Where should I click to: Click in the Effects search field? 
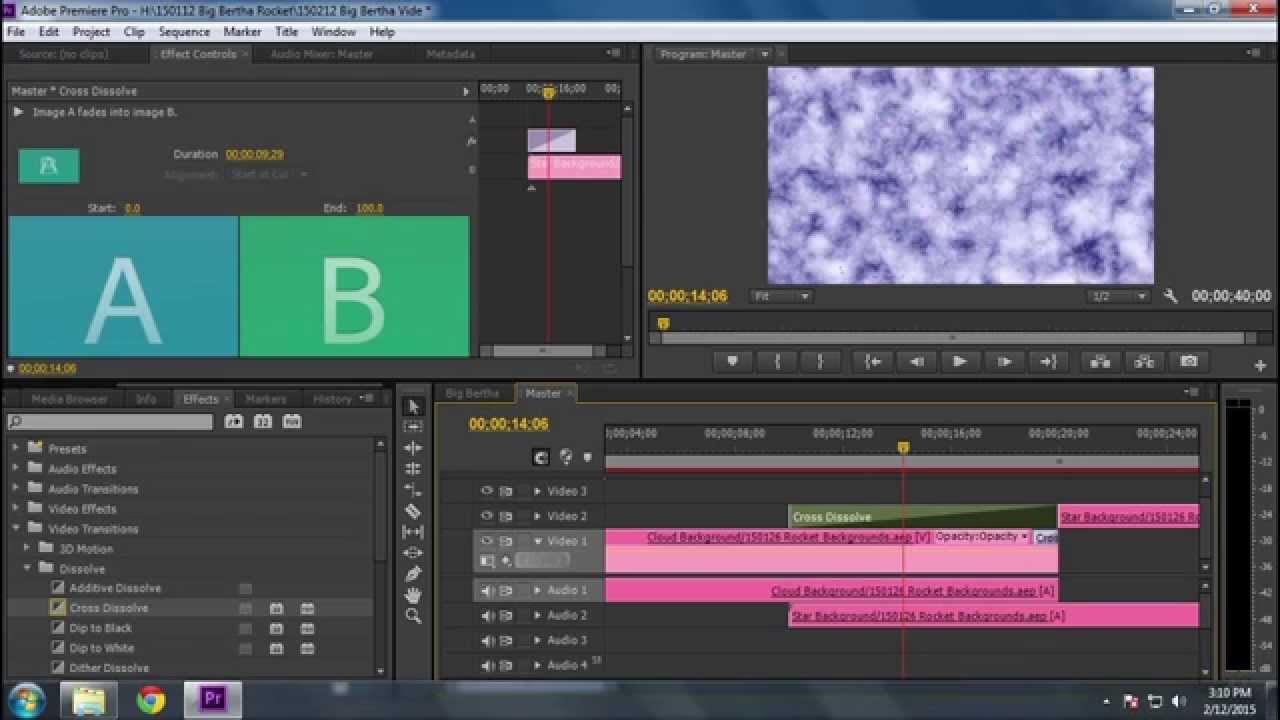[110, 422]
